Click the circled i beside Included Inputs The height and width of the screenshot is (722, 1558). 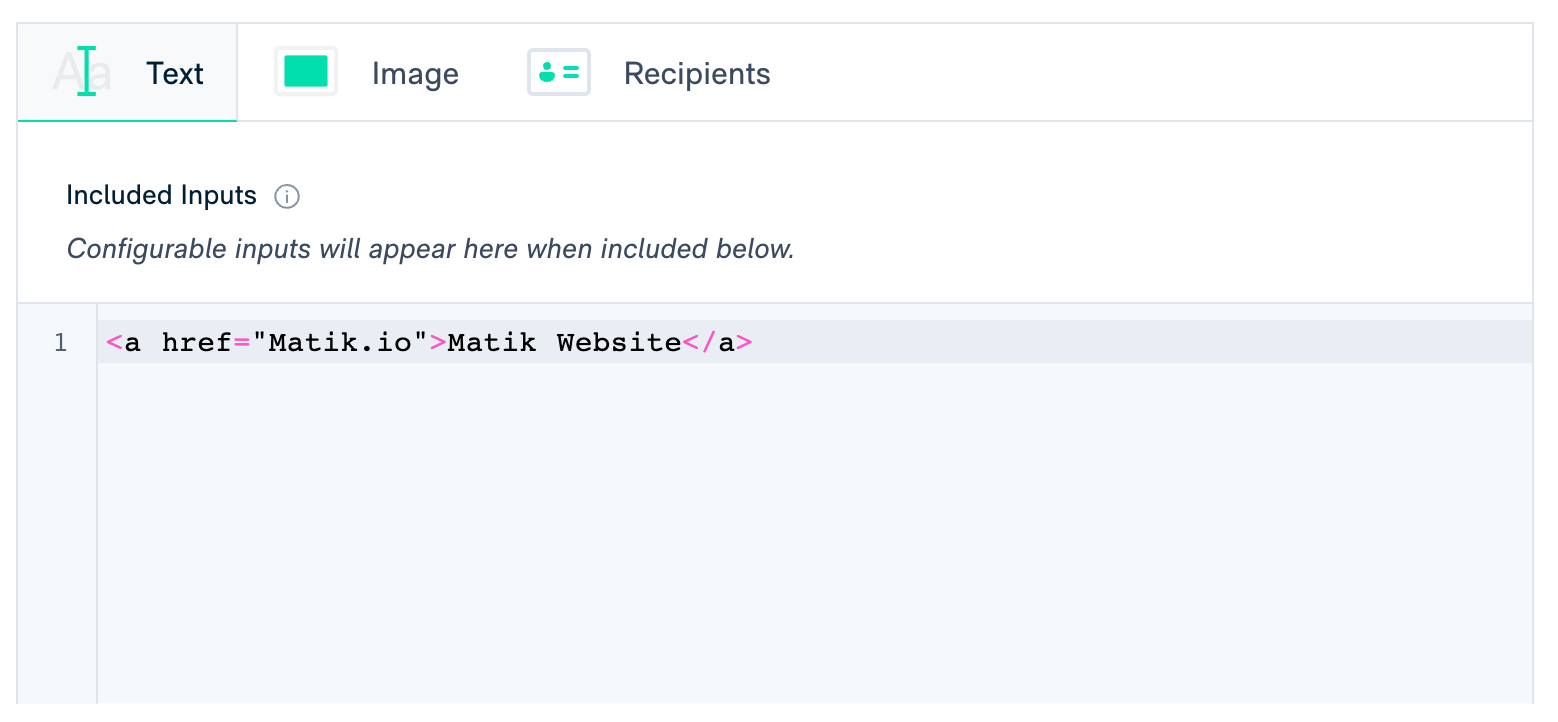[x=286, y=197]
